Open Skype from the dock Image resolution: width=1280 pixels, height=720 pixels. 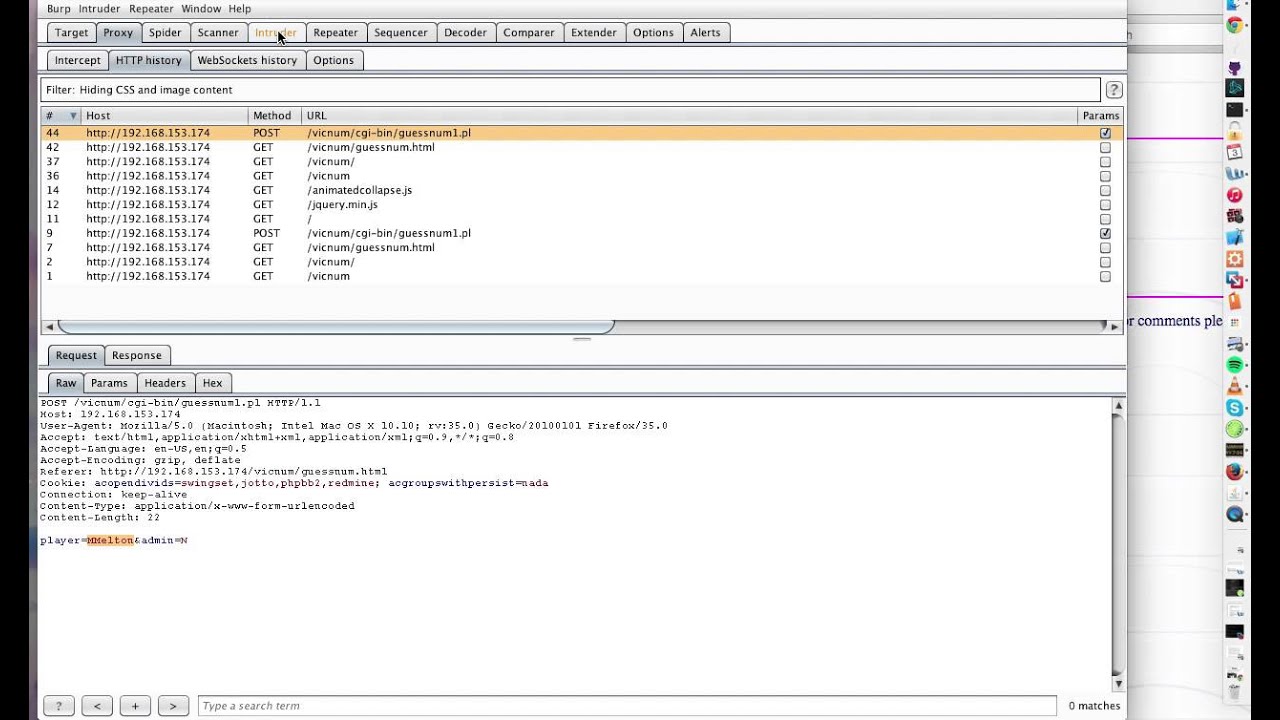pyautogui.click(x=1235, y=408)
